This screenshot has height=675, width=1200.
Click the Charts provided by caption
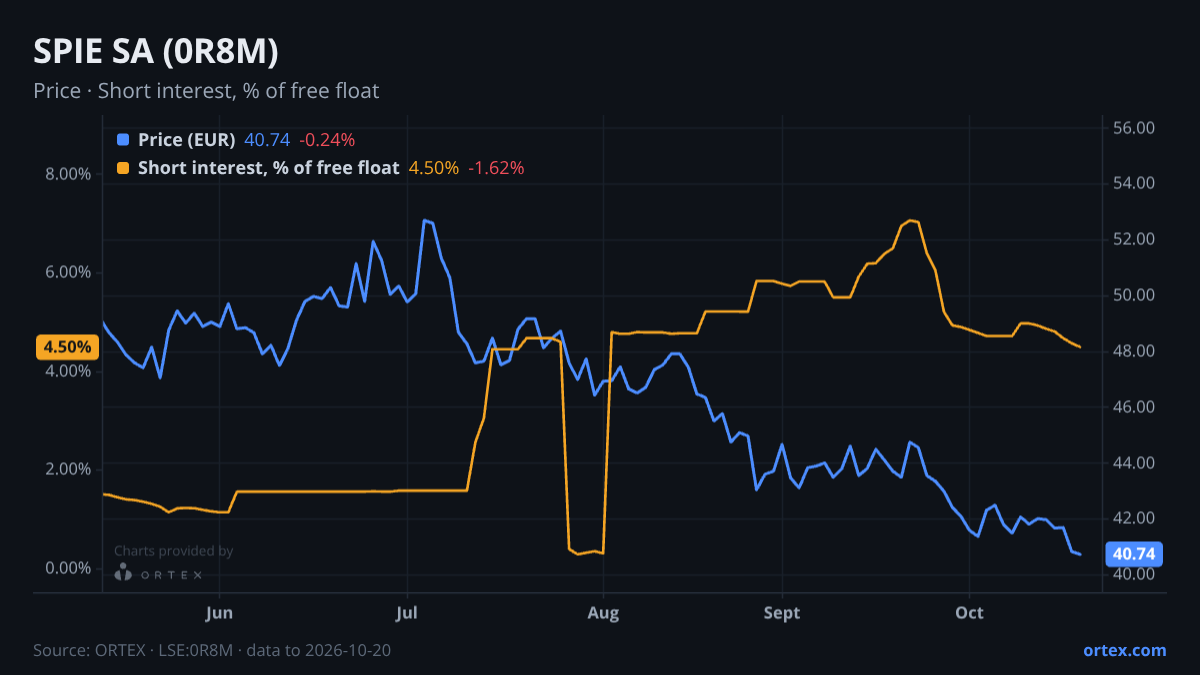pyautogui.click(x=173, y=551)
